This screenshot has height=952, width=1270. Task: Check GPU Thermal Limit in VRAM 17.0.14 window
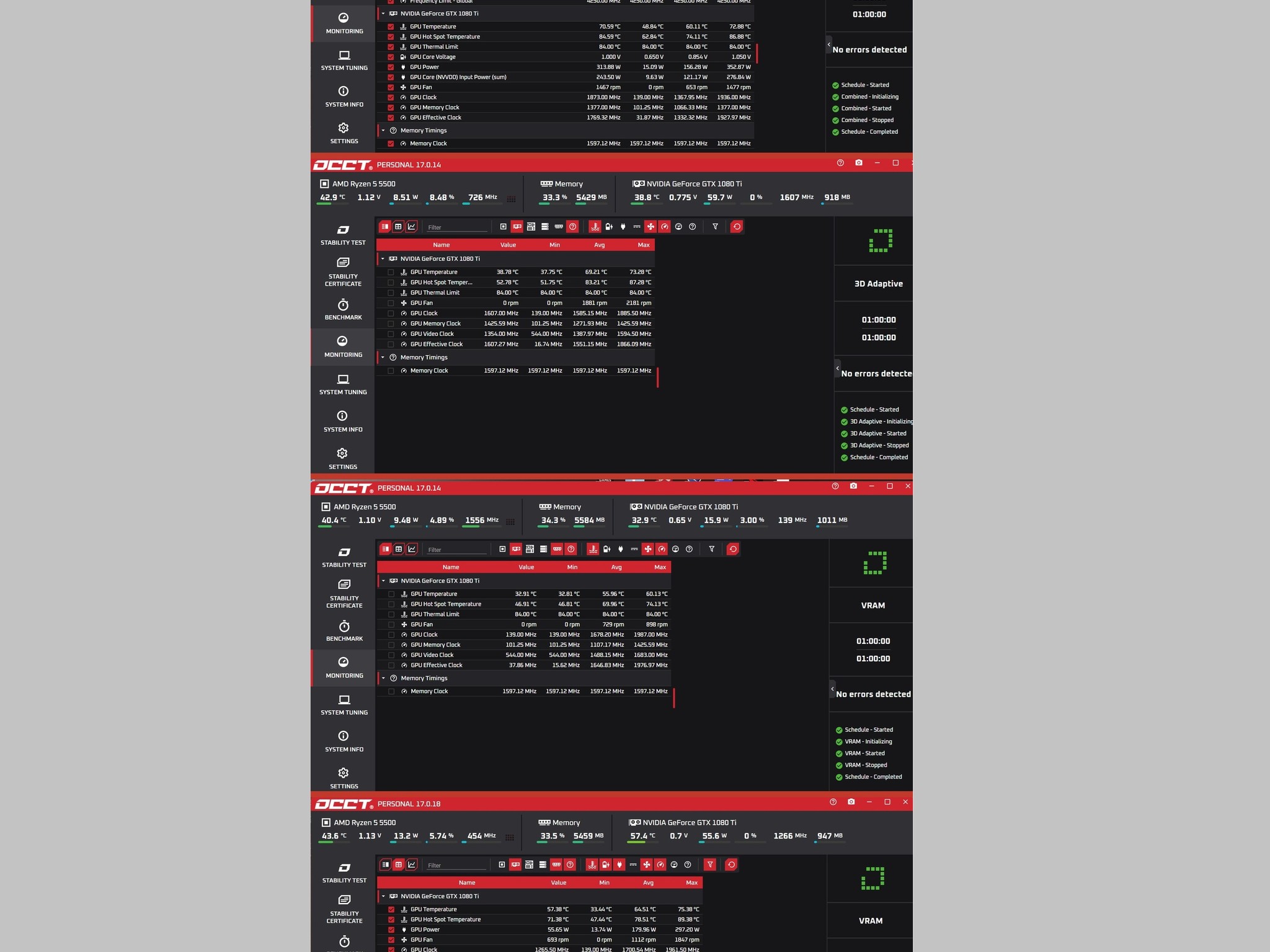click(x=391, y=614)
